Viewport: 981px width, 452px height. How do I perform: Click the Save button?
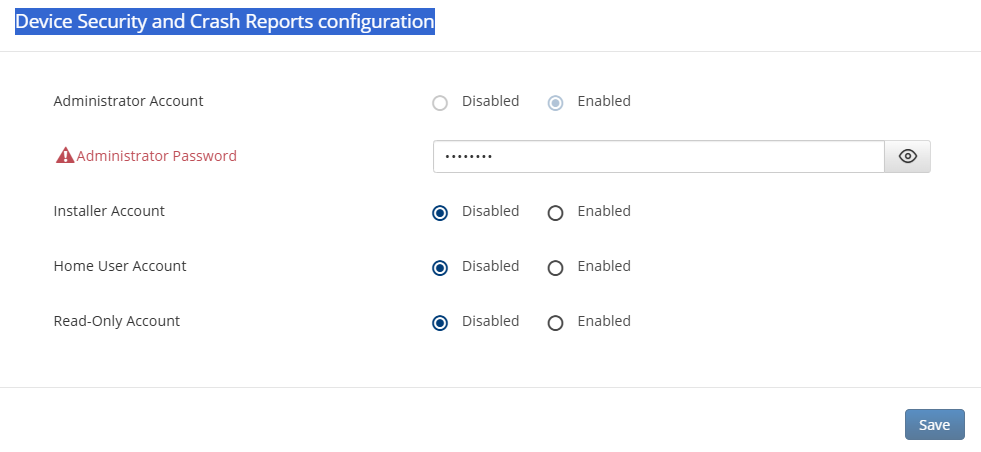[934, 424]
